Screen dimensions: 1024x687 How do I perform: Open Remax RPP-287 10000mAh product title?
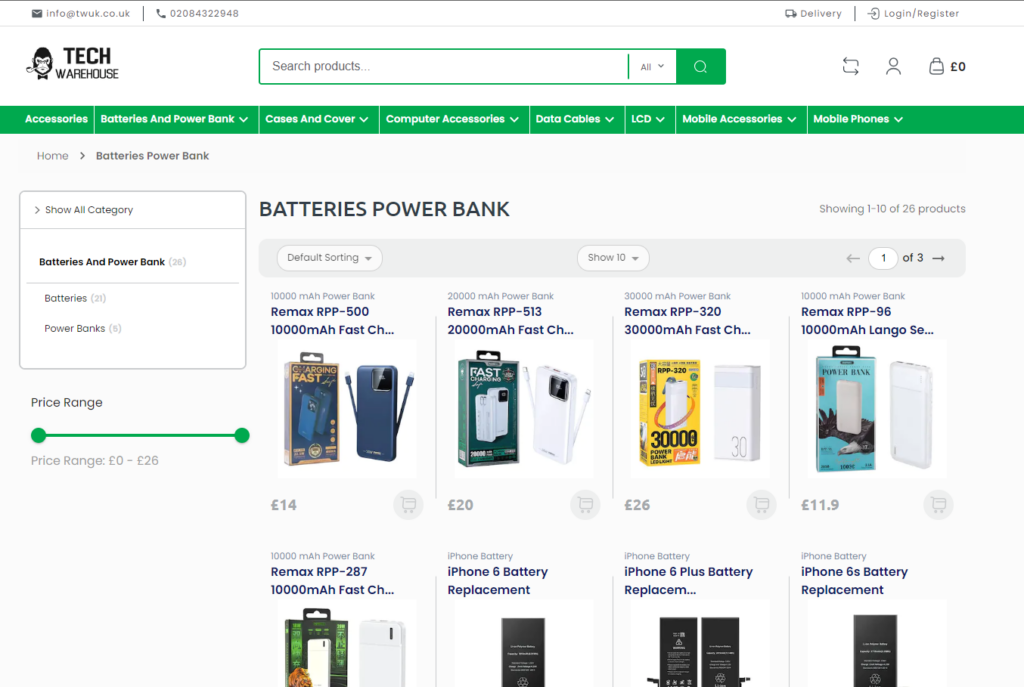click(332, 581)
